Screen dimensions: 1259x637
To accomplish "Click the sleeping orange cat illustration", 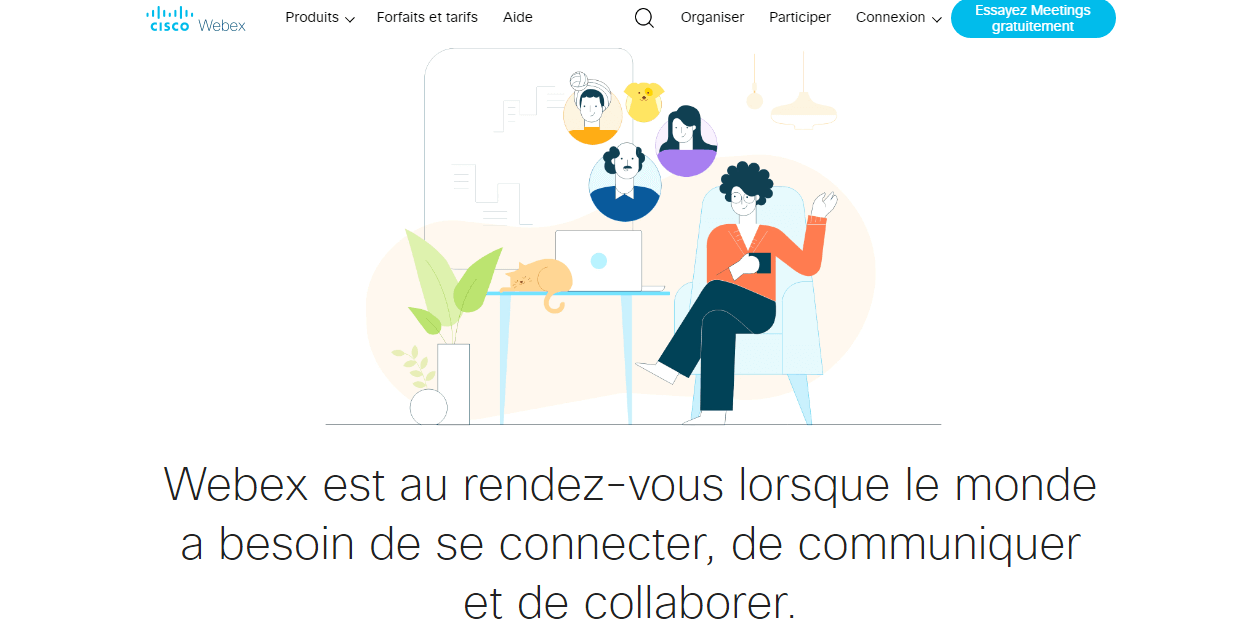I will pyautogui.click(x=539, y=281).
